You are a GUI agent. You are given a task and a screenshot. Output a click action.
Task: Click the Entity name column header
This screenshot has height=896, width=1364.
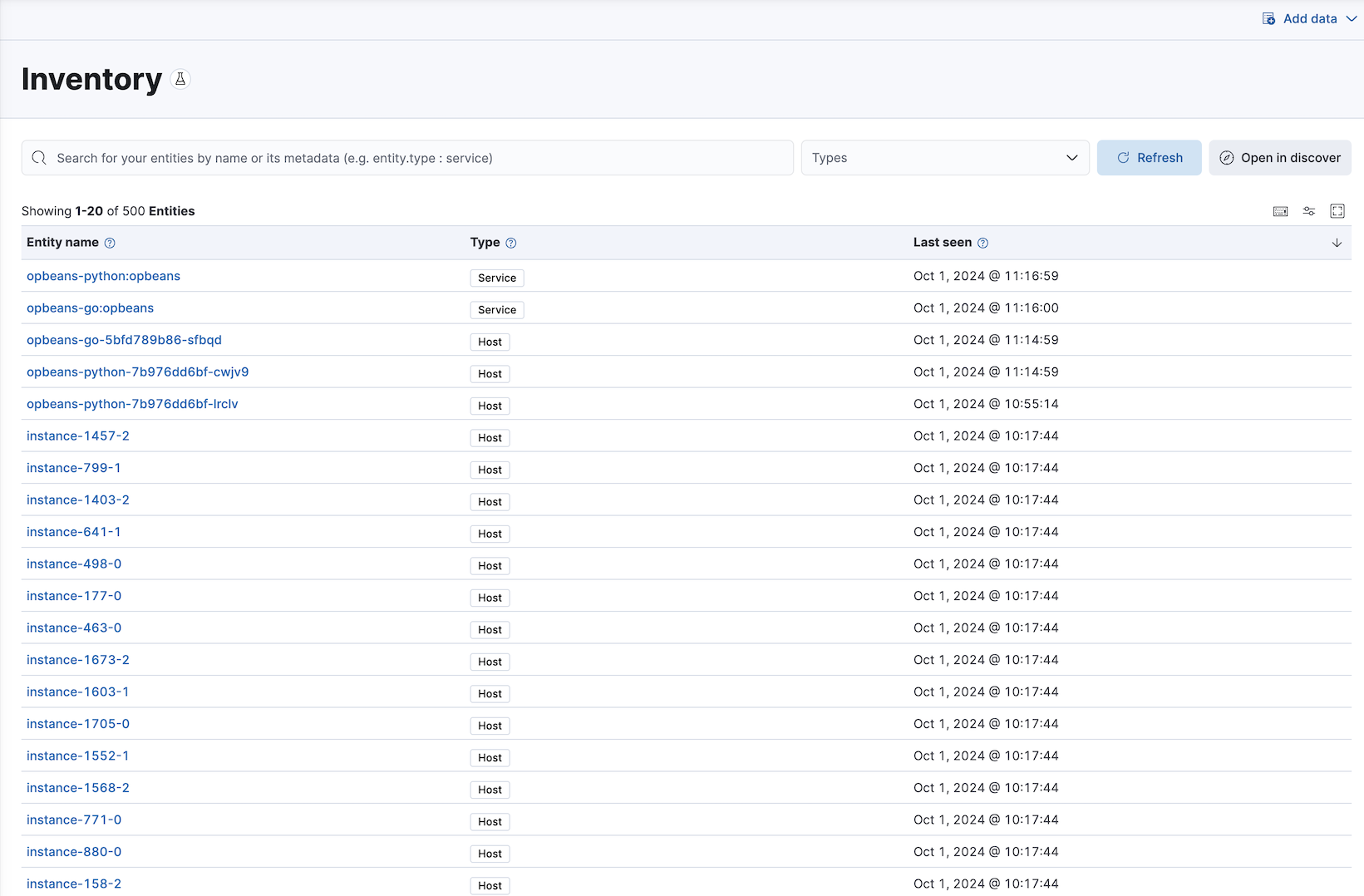click(62, 243)
